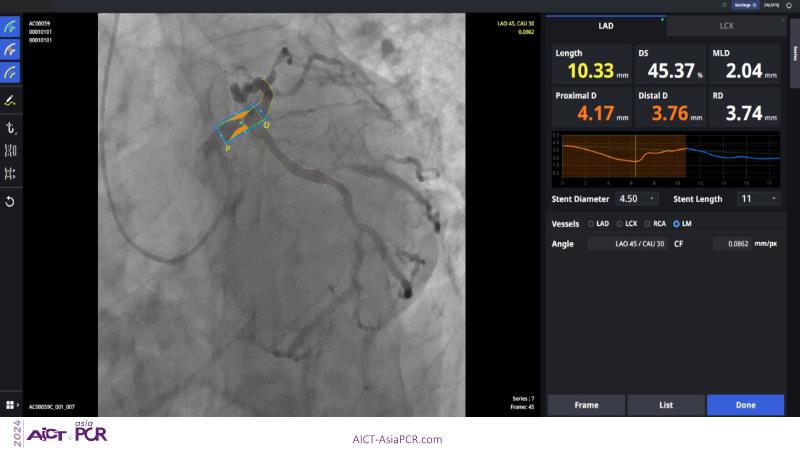Select the contour edit pen tool
Image resolution: width=800 pixels, height=450 pixels.
click(11, 101)
